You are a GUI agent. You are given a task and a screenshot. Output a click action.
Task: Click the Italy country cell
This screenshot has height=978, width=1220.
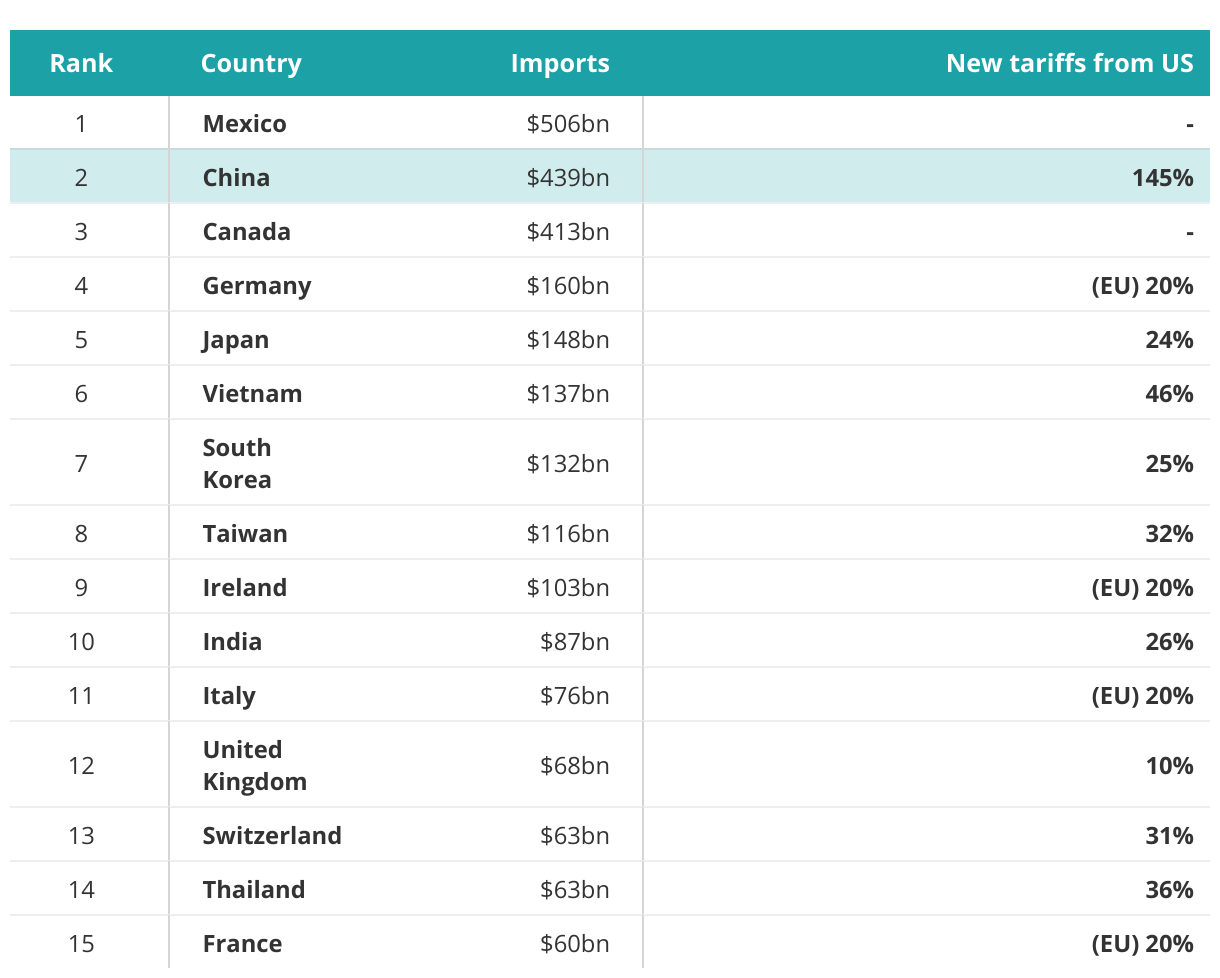pyautogui.click(x=229, y=696)
